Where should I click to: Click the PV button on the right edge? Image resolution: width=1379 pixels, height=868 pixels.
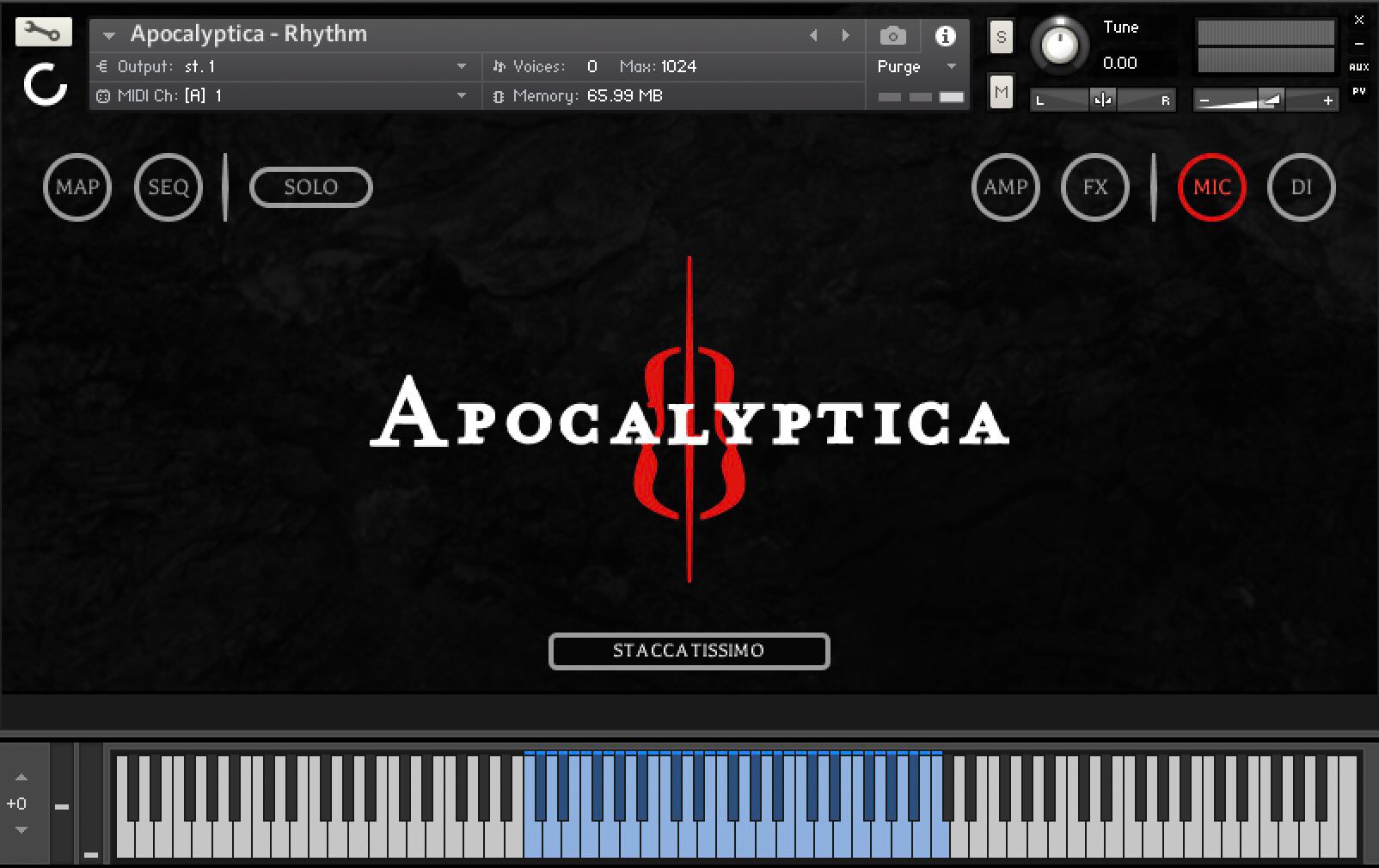[1358, 91]
